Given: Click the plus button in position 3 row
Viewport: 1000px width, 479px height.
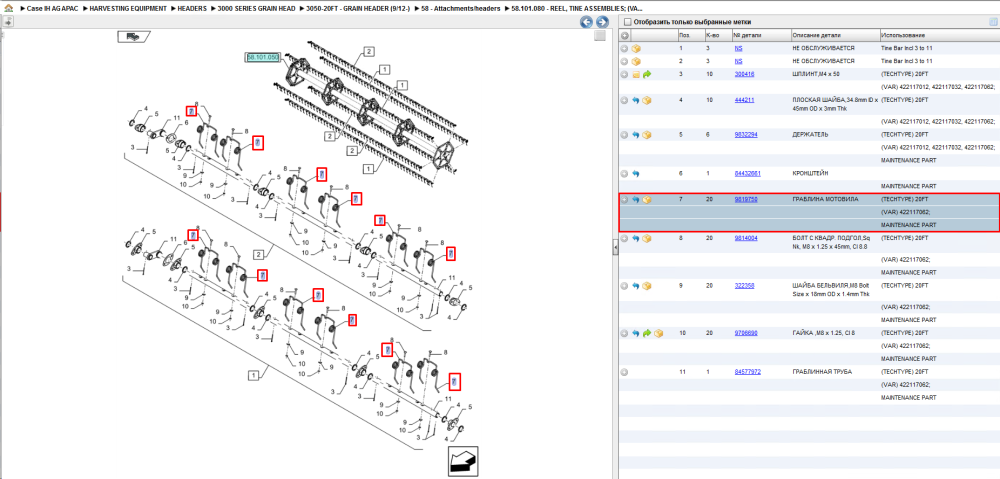Looking at the screenshot, I should [x=625, y=75].
